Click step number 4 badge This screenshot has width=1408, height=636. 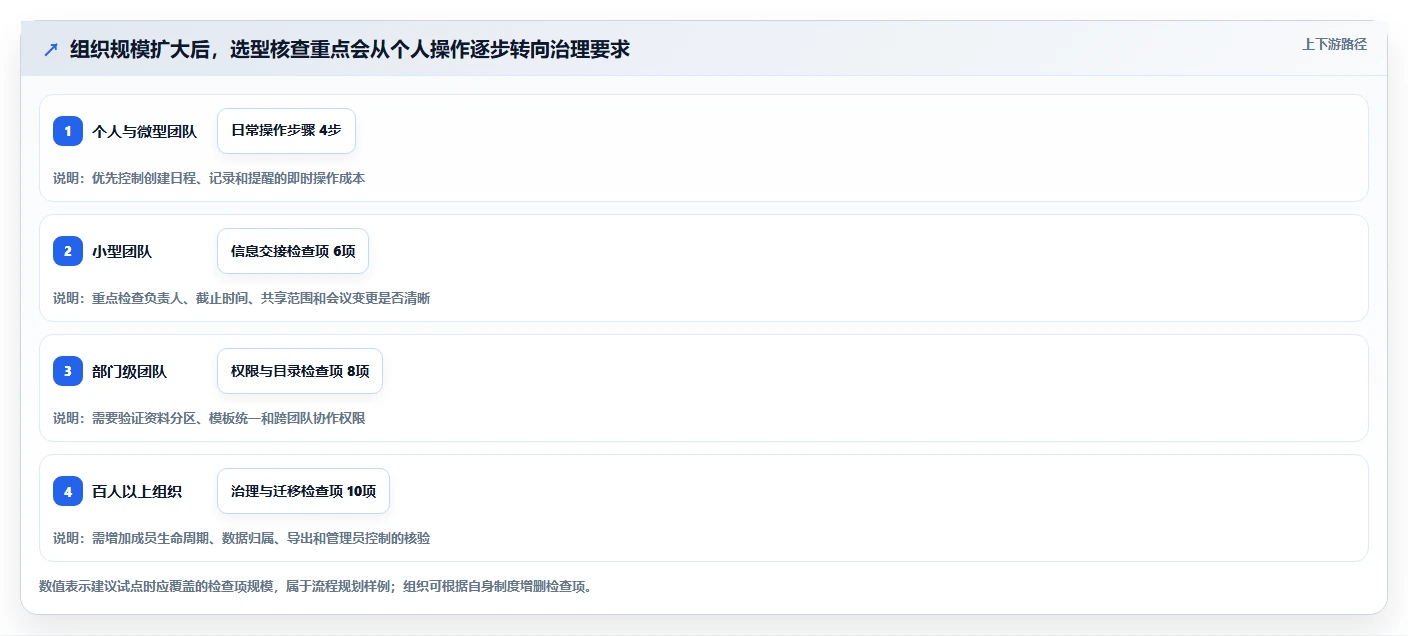(x=68, y=491)
